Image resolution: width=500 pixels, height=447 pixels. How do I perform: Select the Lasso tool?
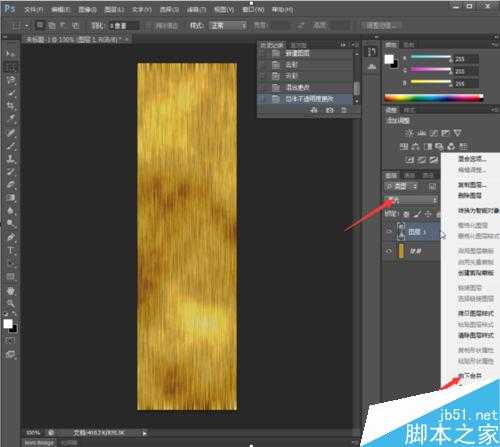[11, 80]
